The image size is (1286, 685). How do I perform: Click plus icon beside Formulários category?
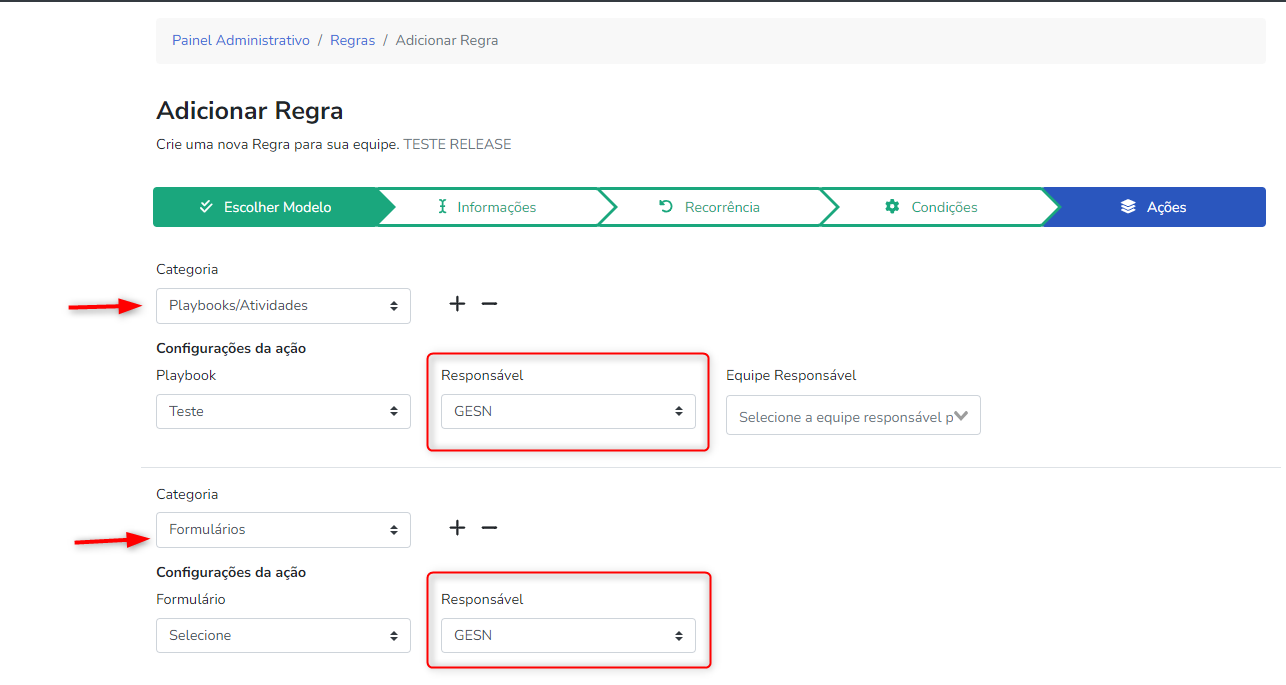457,528
